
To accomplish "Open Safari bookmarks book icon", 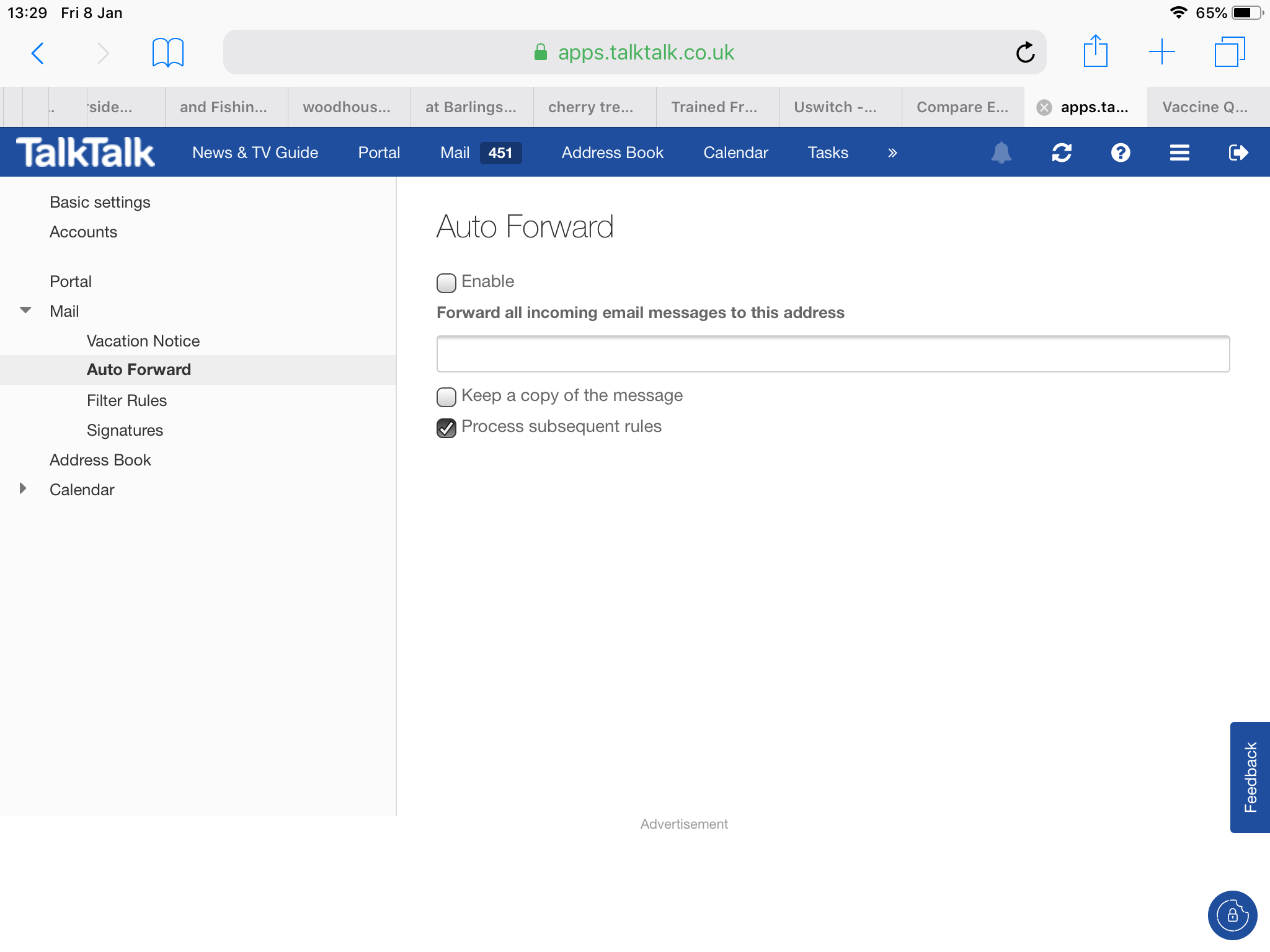I will click(167, 52).
